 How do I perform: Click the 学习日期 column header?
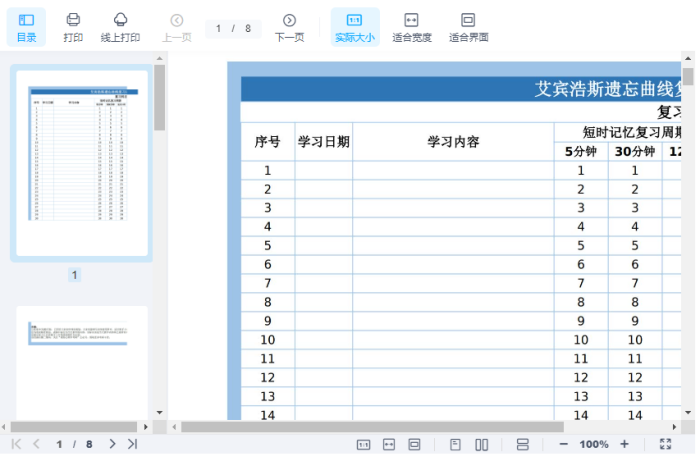(x=324, y=142)
